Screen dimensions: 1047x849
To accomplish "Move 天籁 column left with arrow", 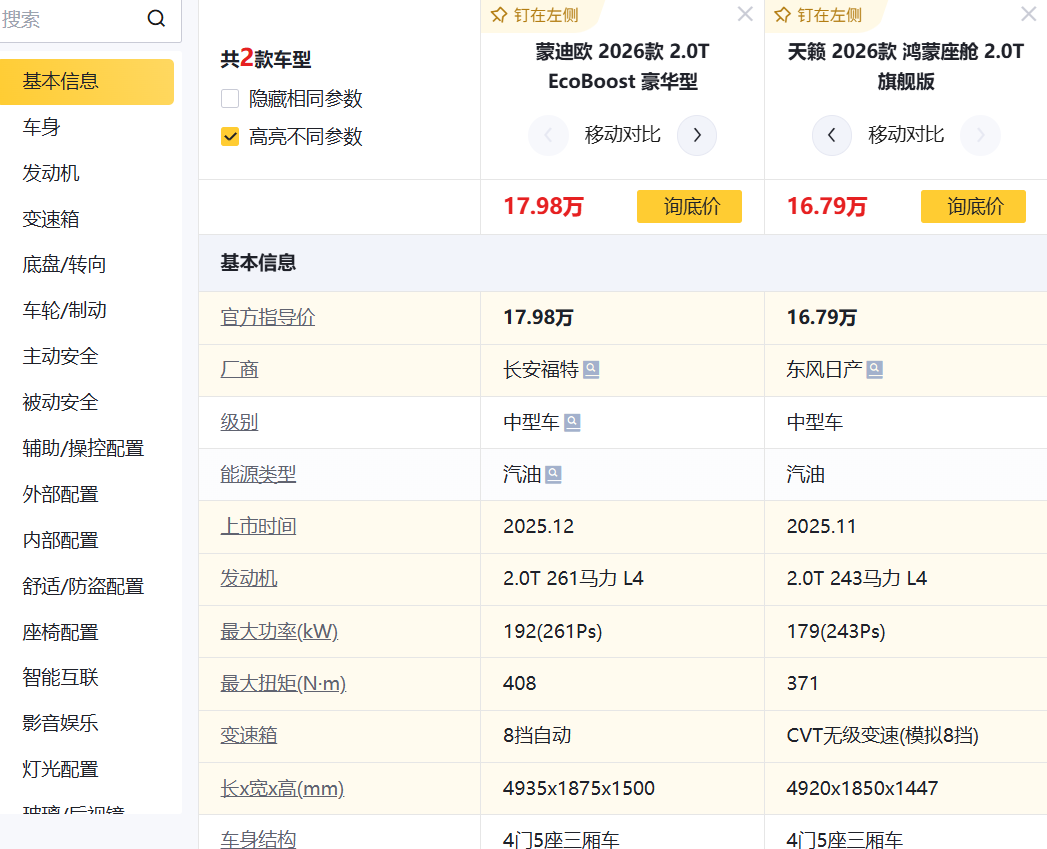I will pyautogui.click(x=832, y=135).
